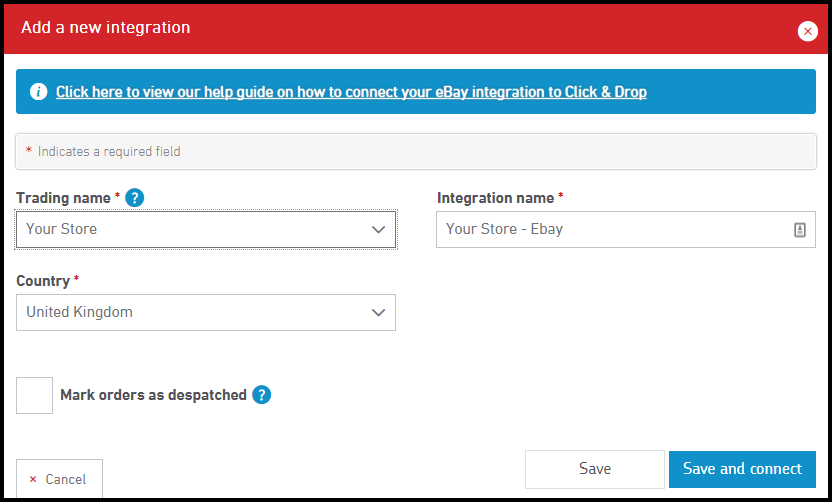Screen dimensions: 832x502
Task: Close the Add a new integration dialog
Action: (807, 31)
